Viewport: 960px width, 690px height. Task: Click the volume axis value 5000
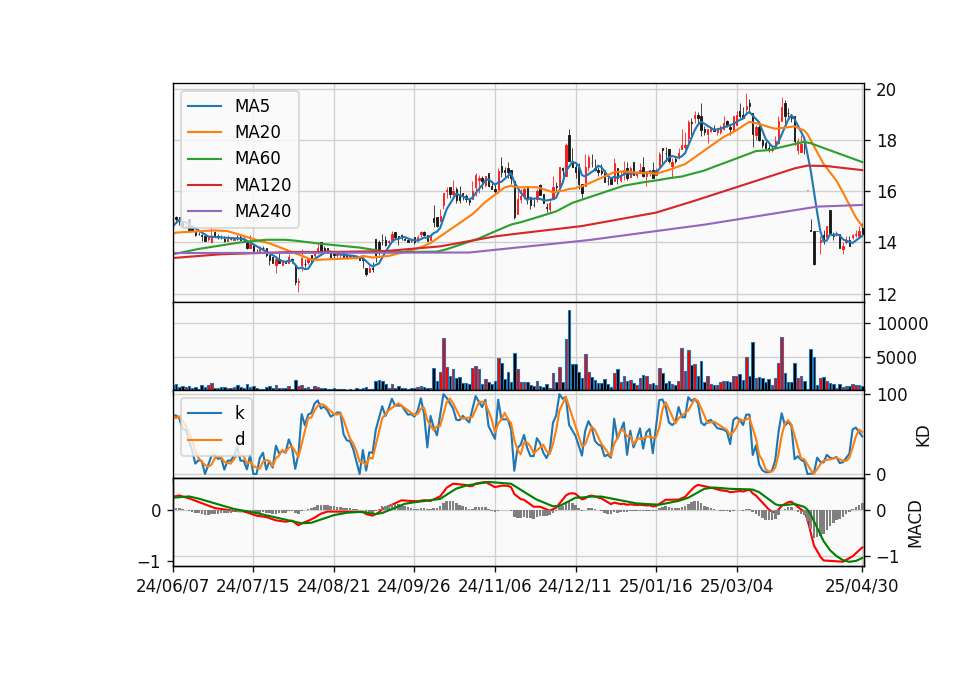pos(897,358)
